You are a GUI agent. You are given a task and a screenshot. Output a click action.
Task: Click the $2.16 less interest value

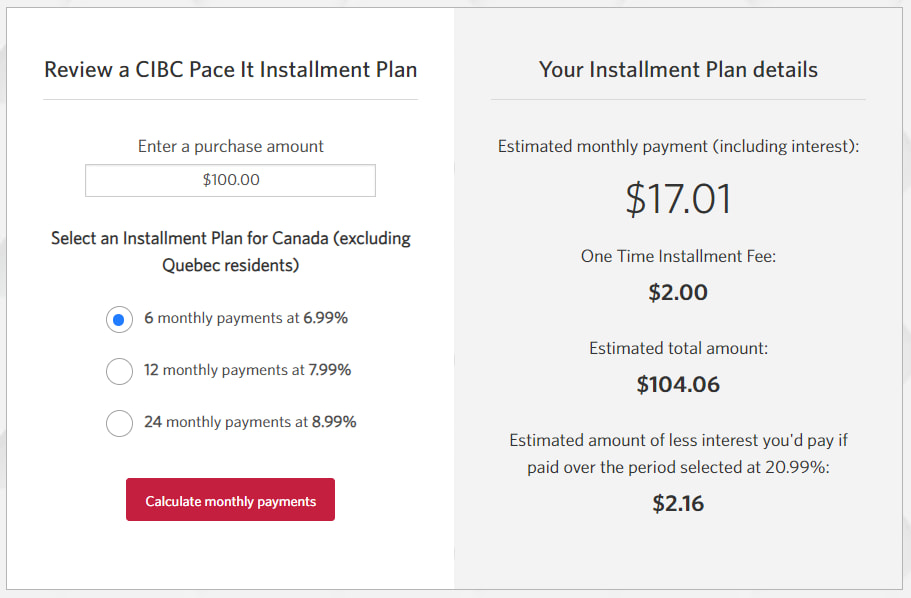(678, 503)
